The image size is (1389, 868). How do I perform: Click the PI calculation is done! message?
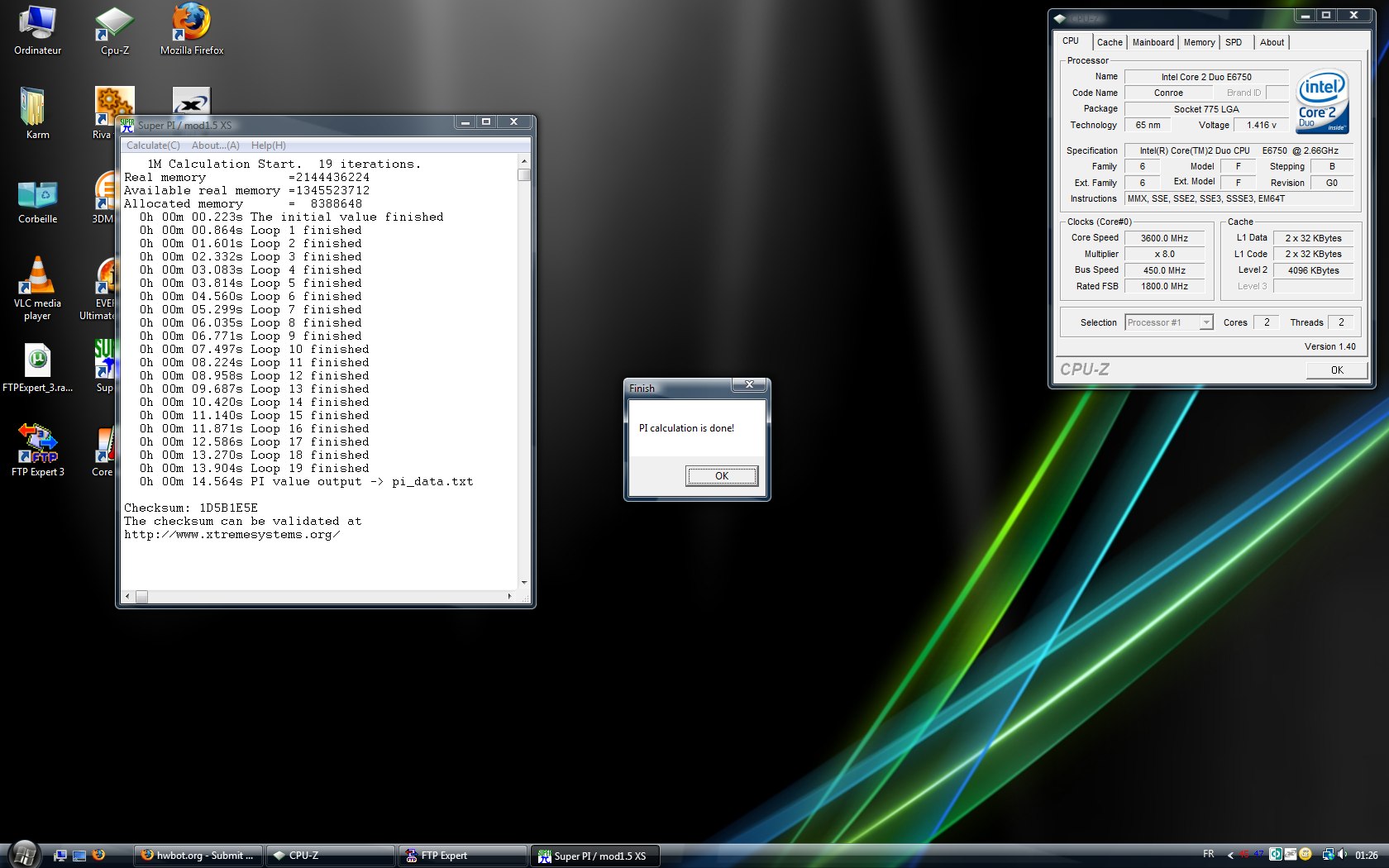(686, 428)
